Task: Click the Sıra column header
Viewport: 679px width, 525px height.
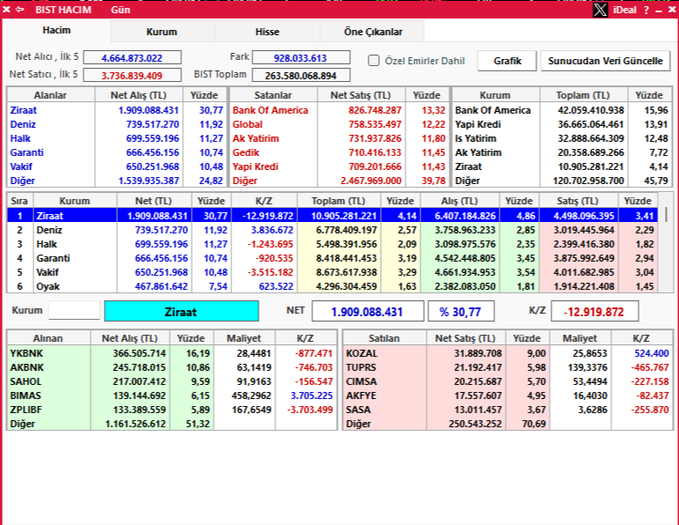Action: click(19, 201)
